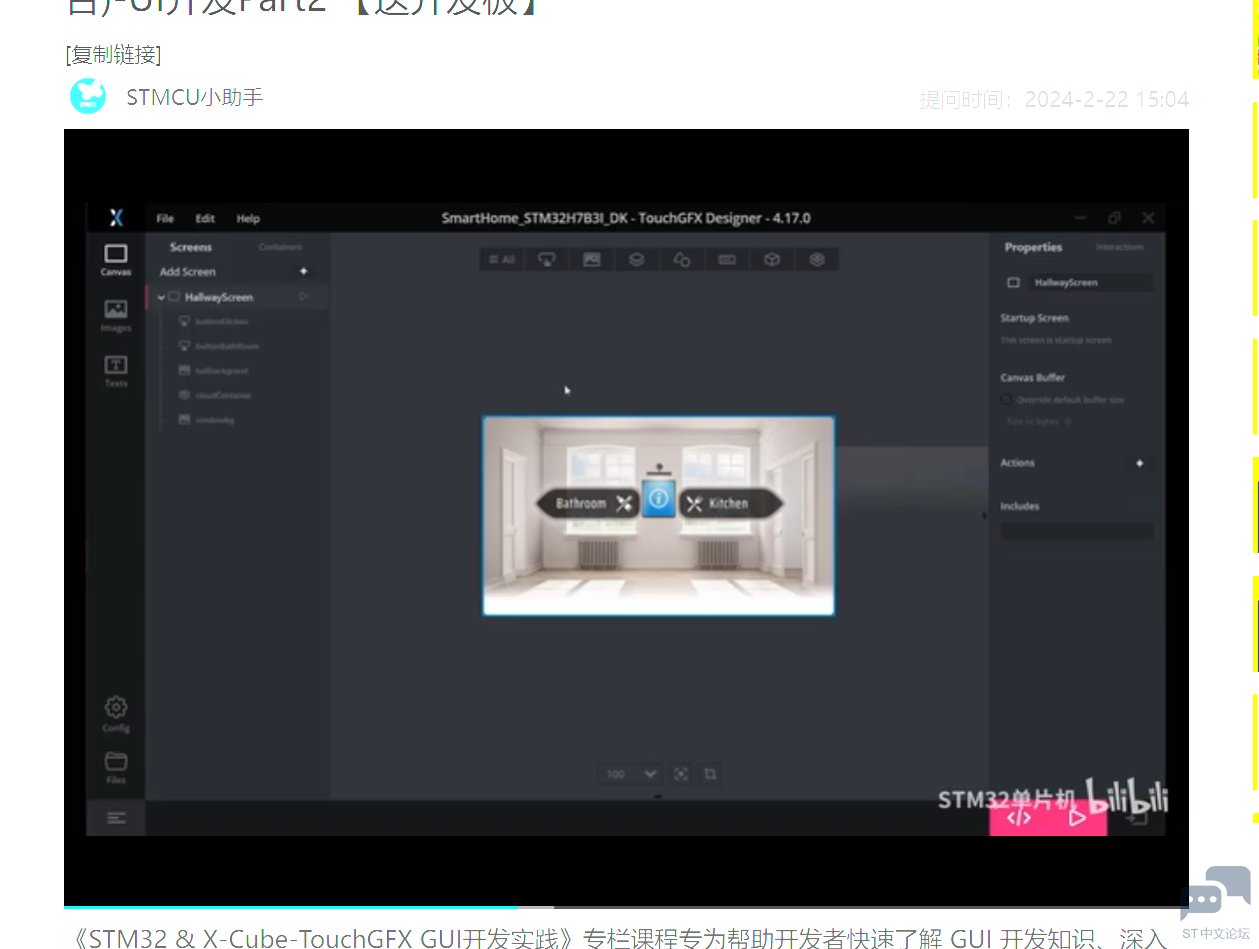The height and width of the screenshot is (949, 1259).
Task: Click the pink Generate Code button
Action: coord(1019,818)
